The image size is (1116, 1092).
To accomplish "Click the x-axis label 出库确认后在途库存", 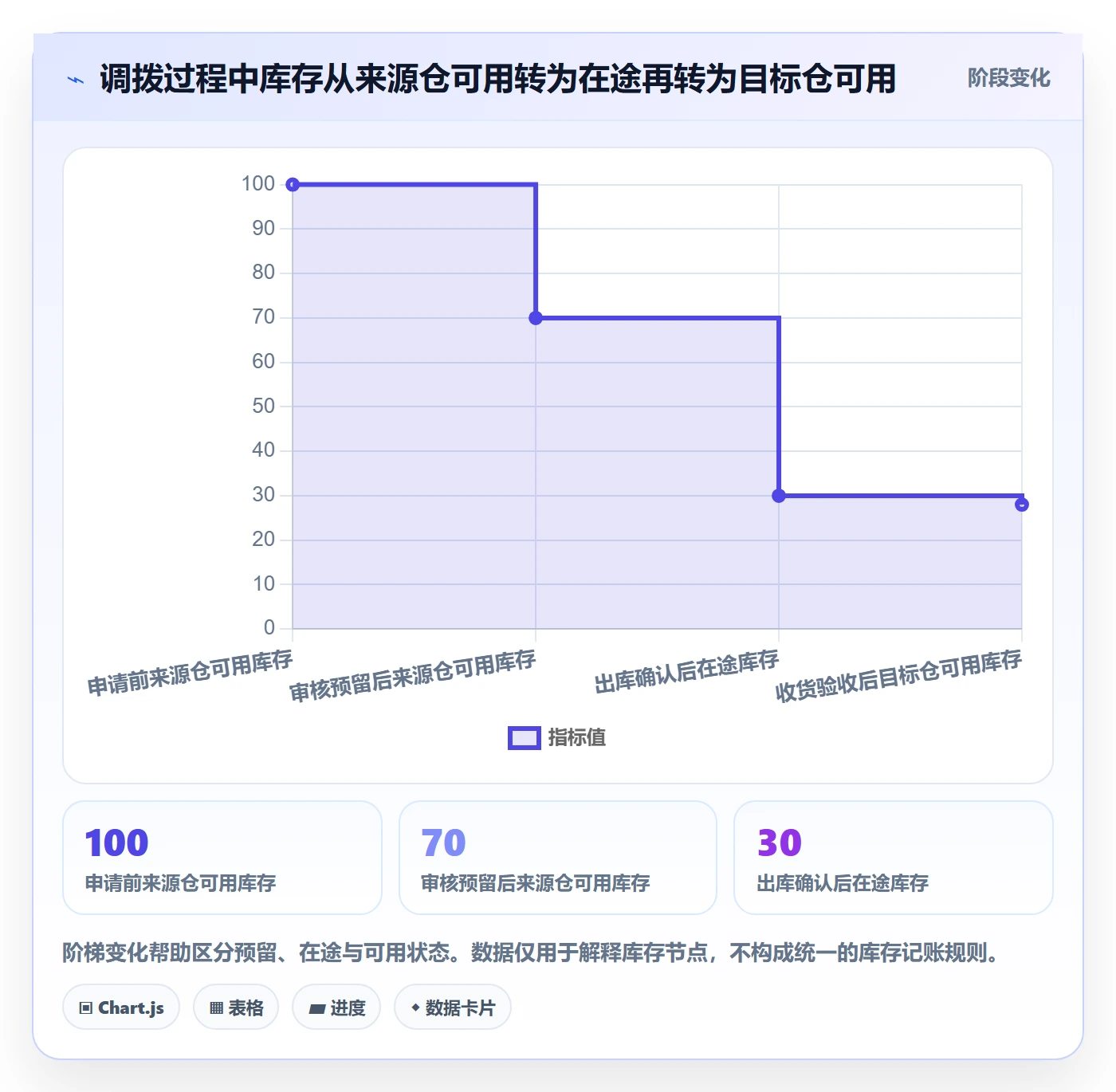I will point(686,672).
